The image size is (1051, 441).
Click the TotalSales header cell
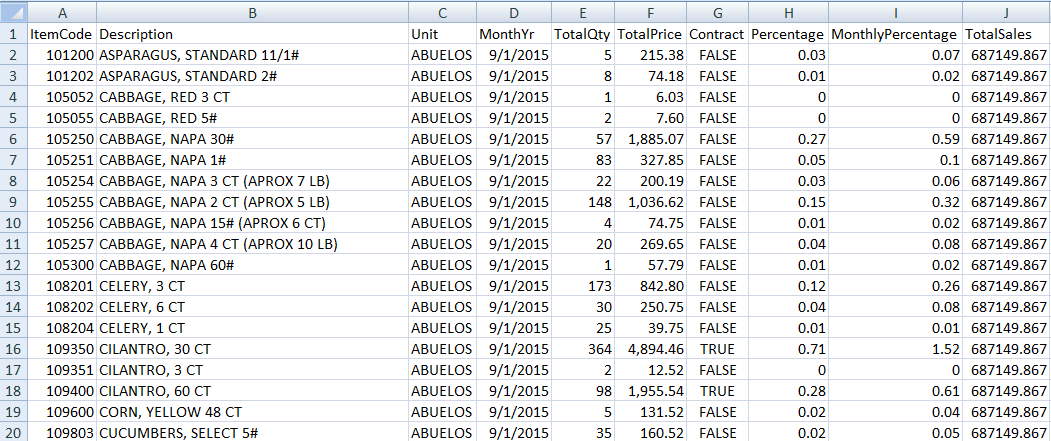[x=1007, y=34]
